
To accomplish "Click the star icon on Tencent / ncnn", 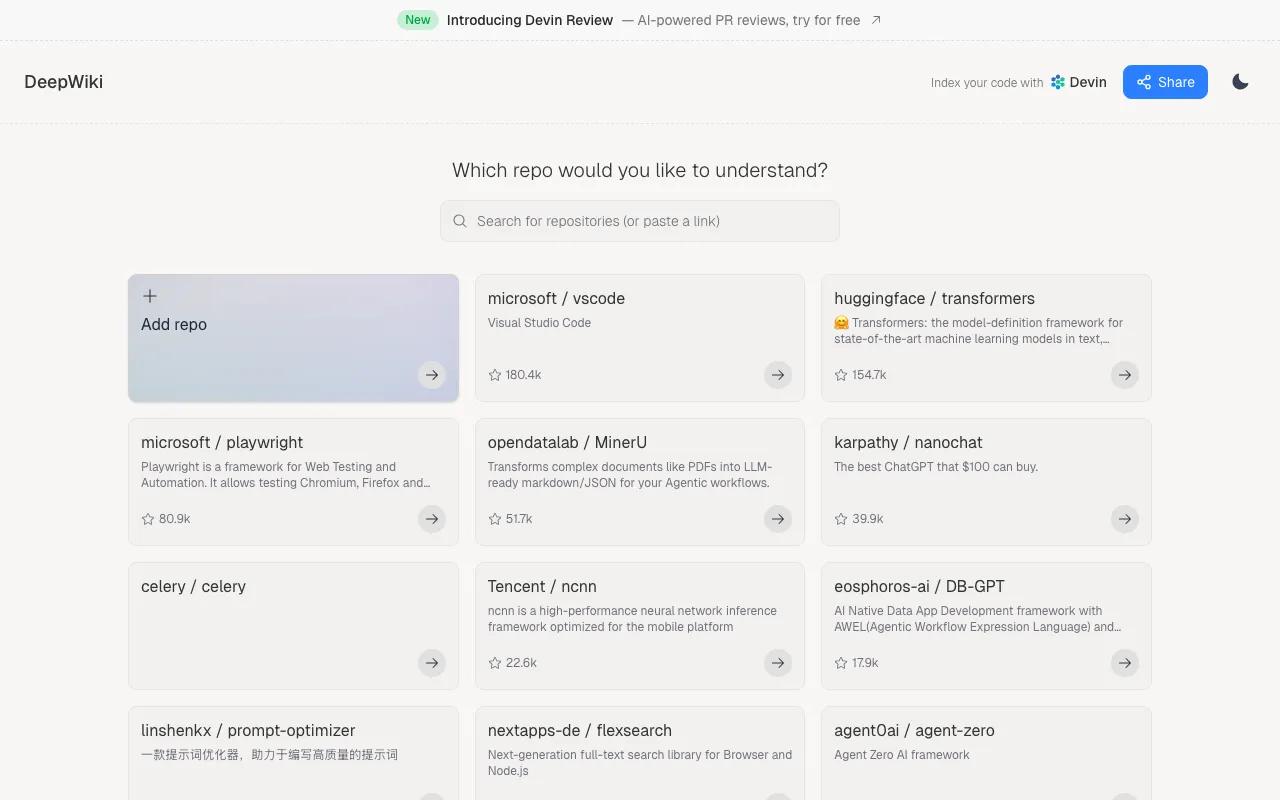I will click(495, 663).
